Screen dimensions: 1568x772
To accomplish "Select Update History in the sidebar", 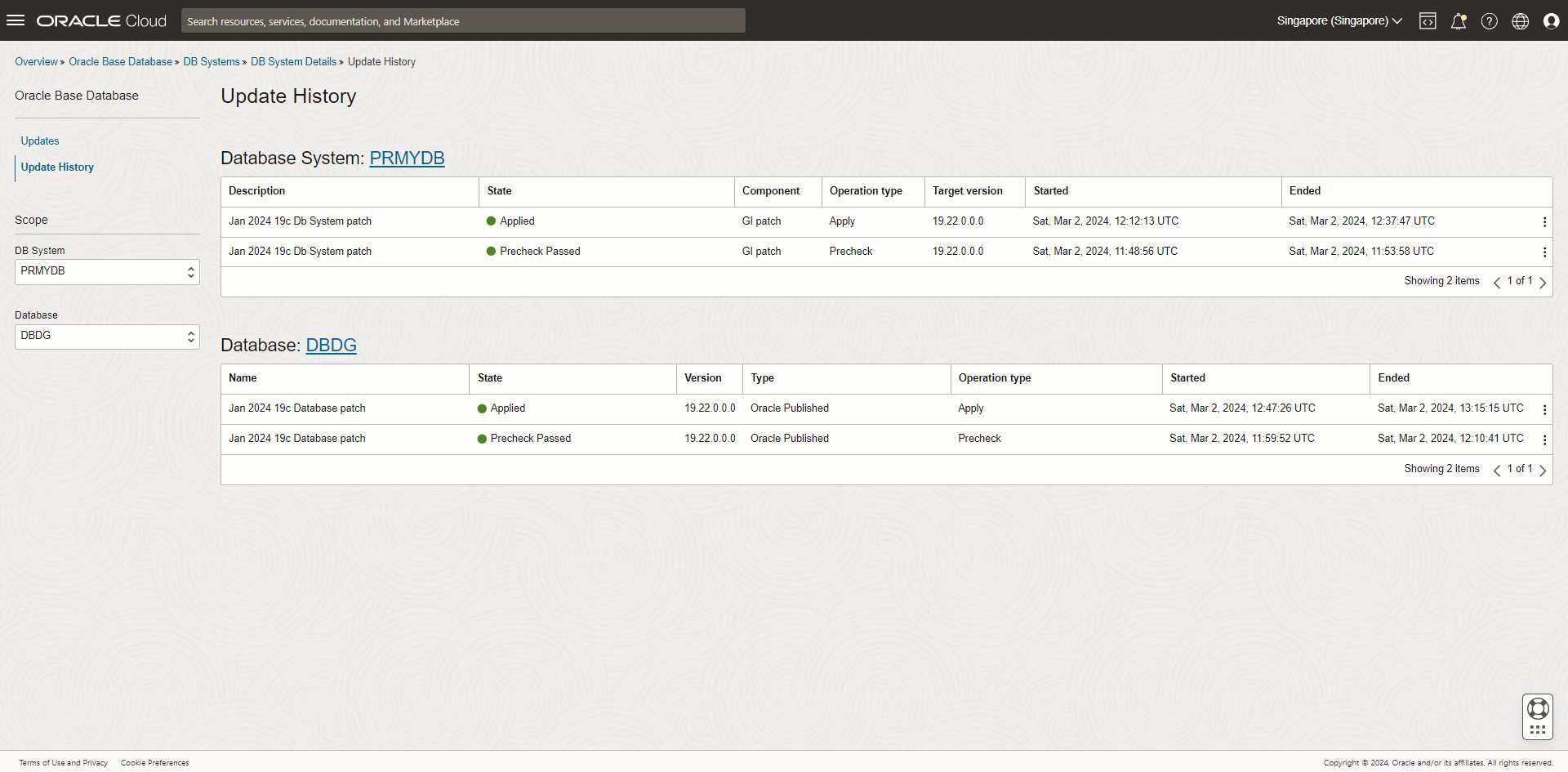I will coord(57,167).
